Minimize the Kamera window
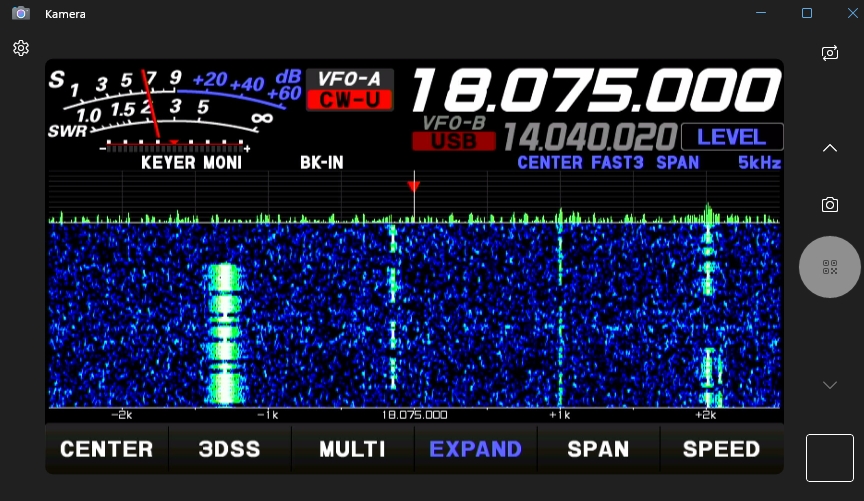Screen dimensions: 864x501 [762, 14]
